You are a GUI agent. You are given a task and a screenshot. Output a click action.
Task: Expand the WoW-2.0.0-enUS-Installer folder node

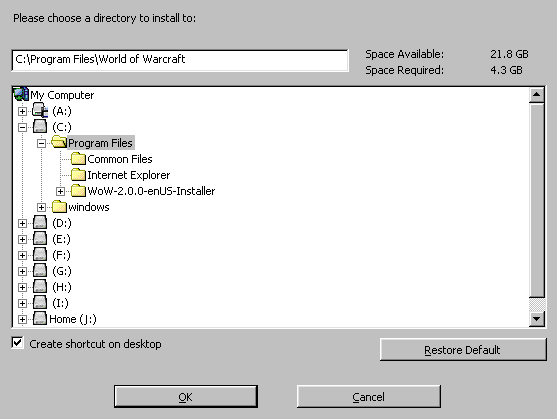(x=61, y=191)
